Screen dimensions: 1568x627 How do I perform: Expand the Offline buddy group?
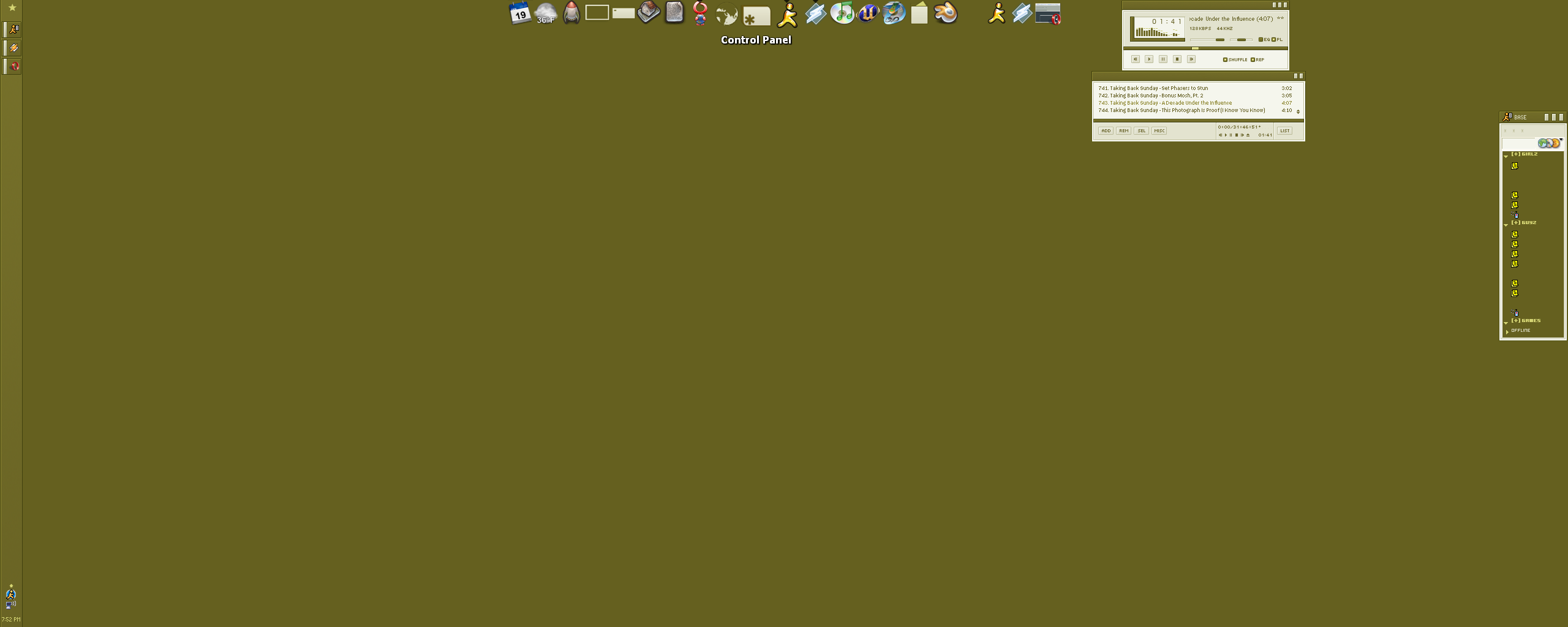point(1507,331)
